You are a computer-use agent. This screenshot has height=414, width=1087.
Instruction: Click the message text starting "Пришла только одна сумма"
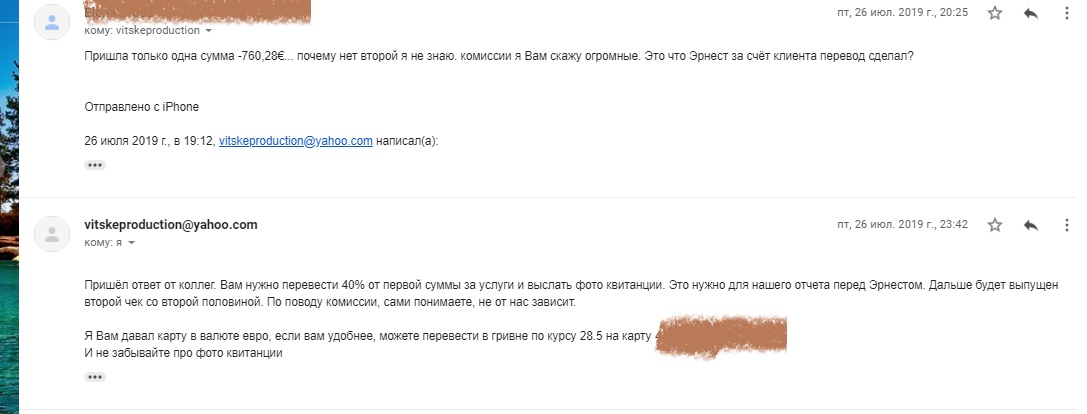498,57
